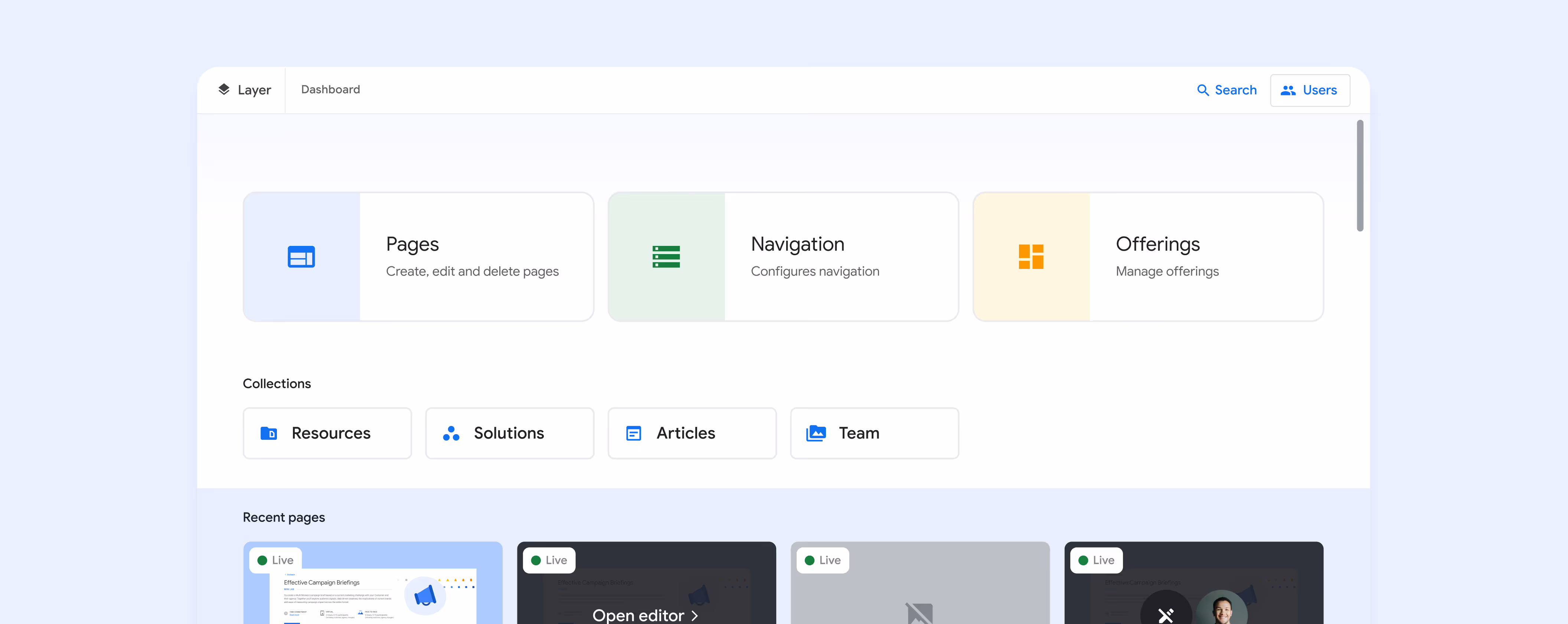Select the Navigation card title
The width and height of the screenshot is (1568, 624).
797,244
